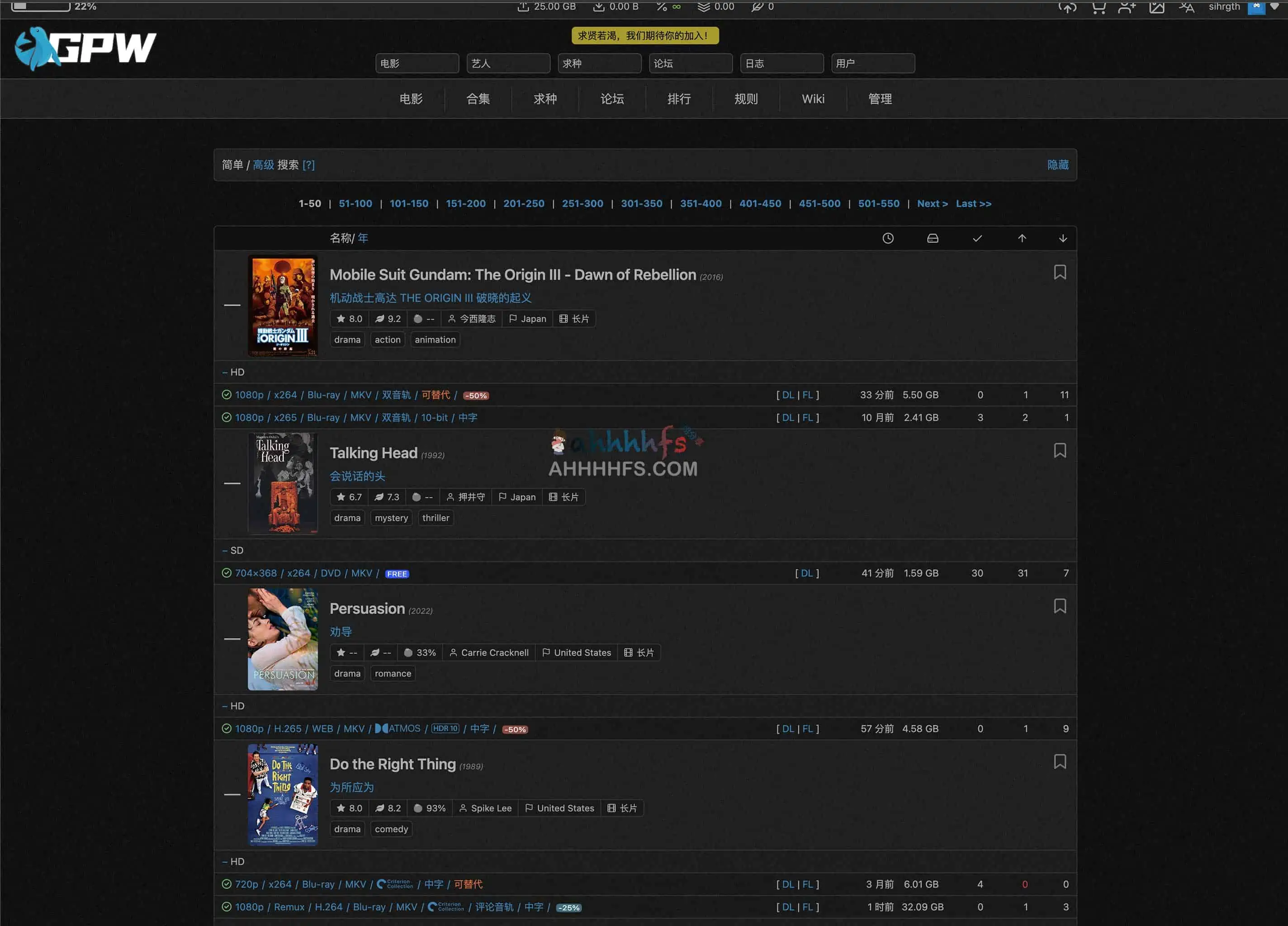Click the ratio progress bar at top left
The image size is (1288, 926).
[x=41, y=6]
